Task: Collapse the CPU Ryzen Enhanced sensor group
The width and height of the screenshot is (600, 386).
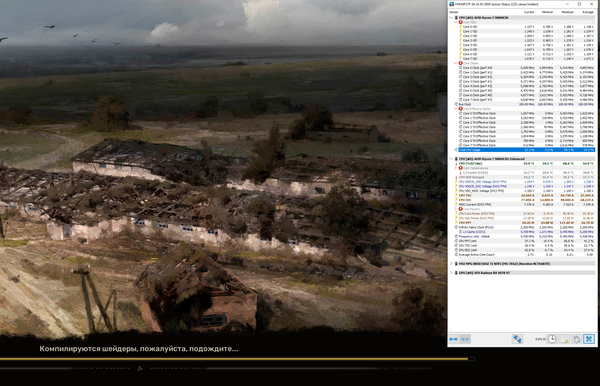Action: click(x=451, y=159)
